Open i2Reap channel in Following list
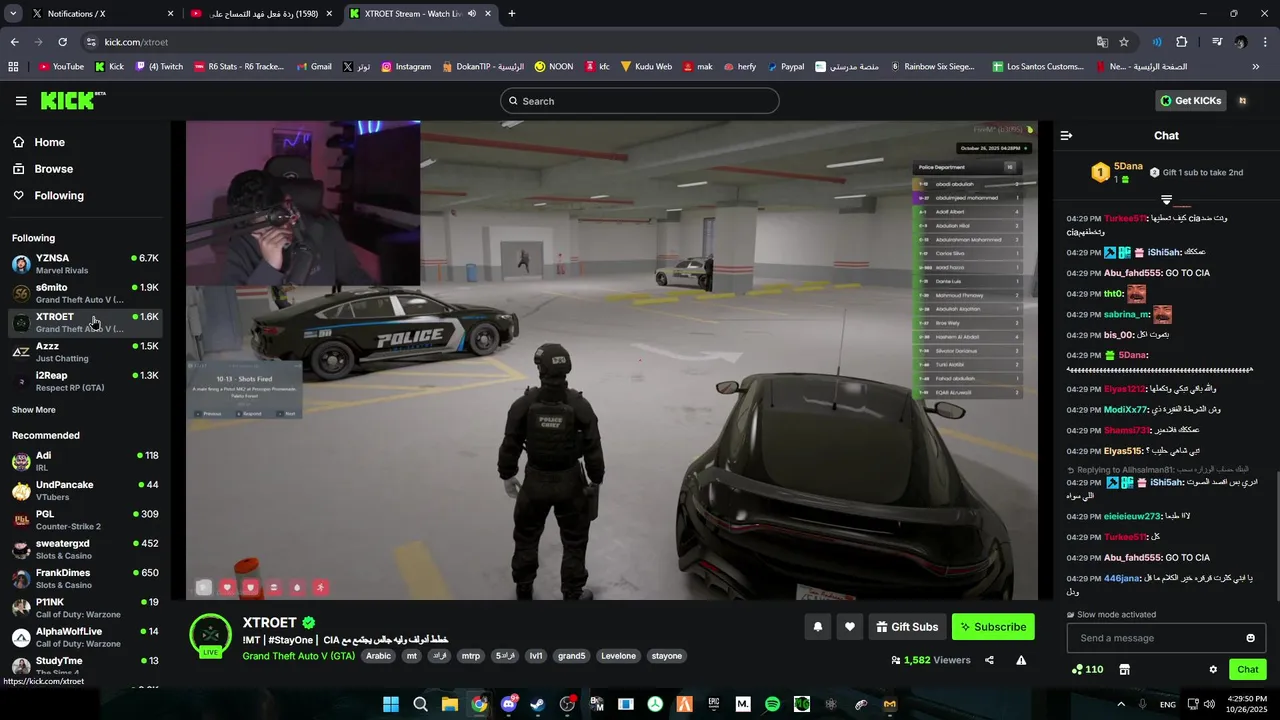The image size is (1280, 720). click(85, 381)
